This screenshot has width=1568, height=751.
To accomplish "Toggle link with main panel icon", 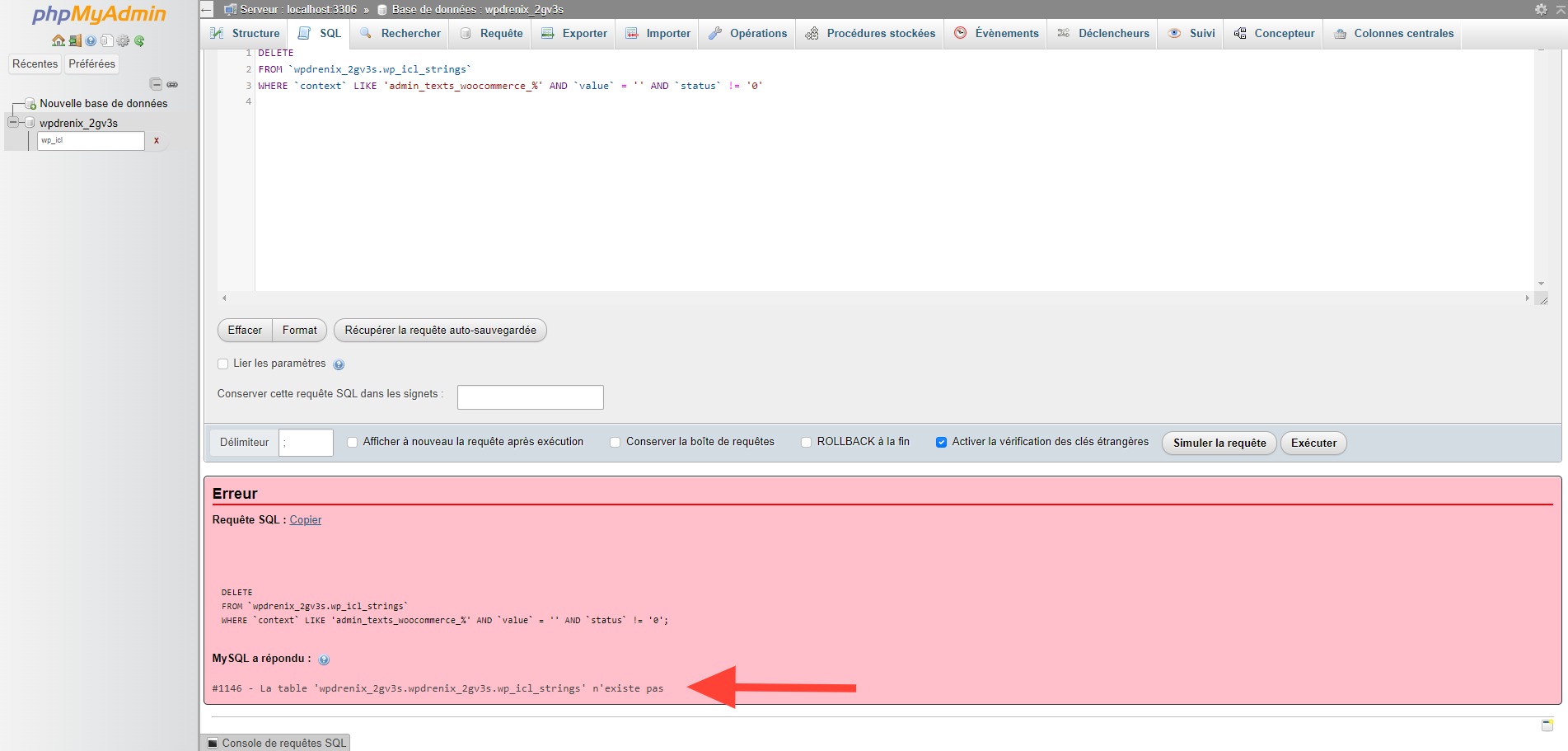I will 172,84.
